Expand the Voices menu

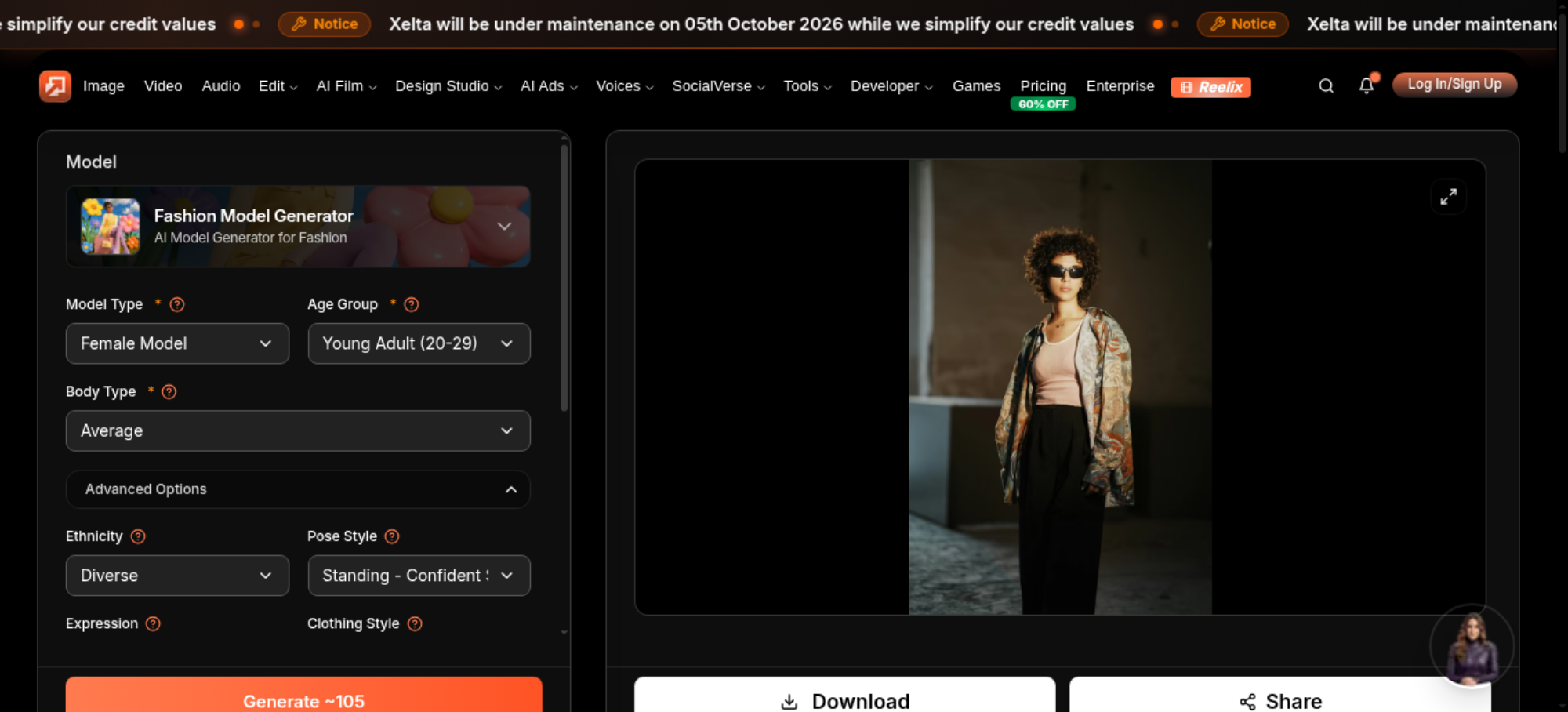625,86
